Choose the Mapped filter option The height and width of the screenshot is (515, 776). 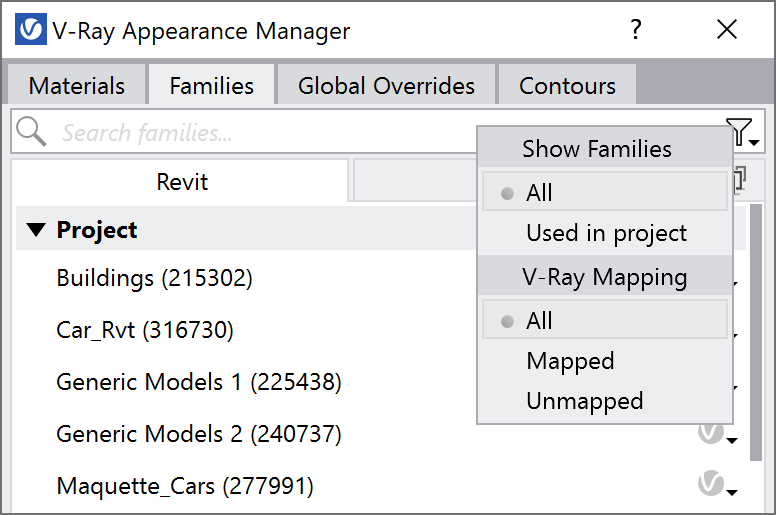pyautogui.click(x=605, y=361)
